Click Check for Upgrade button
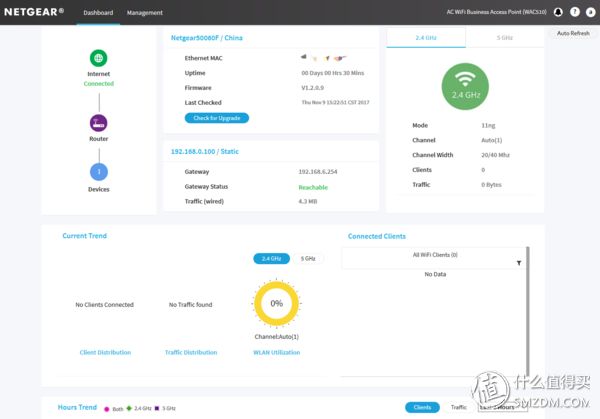 (x=217, y=118)
